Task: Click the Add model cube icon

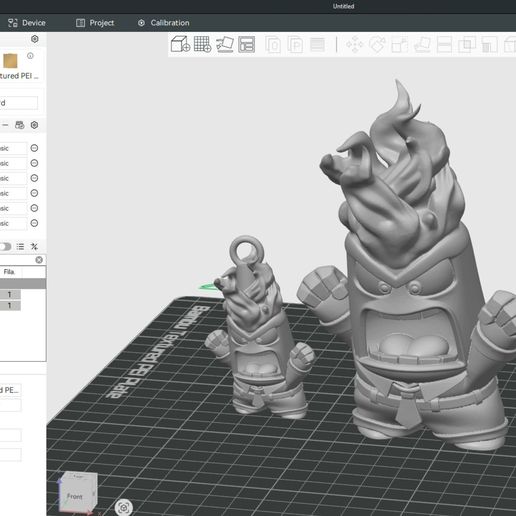Action: (x=180, y=44)
